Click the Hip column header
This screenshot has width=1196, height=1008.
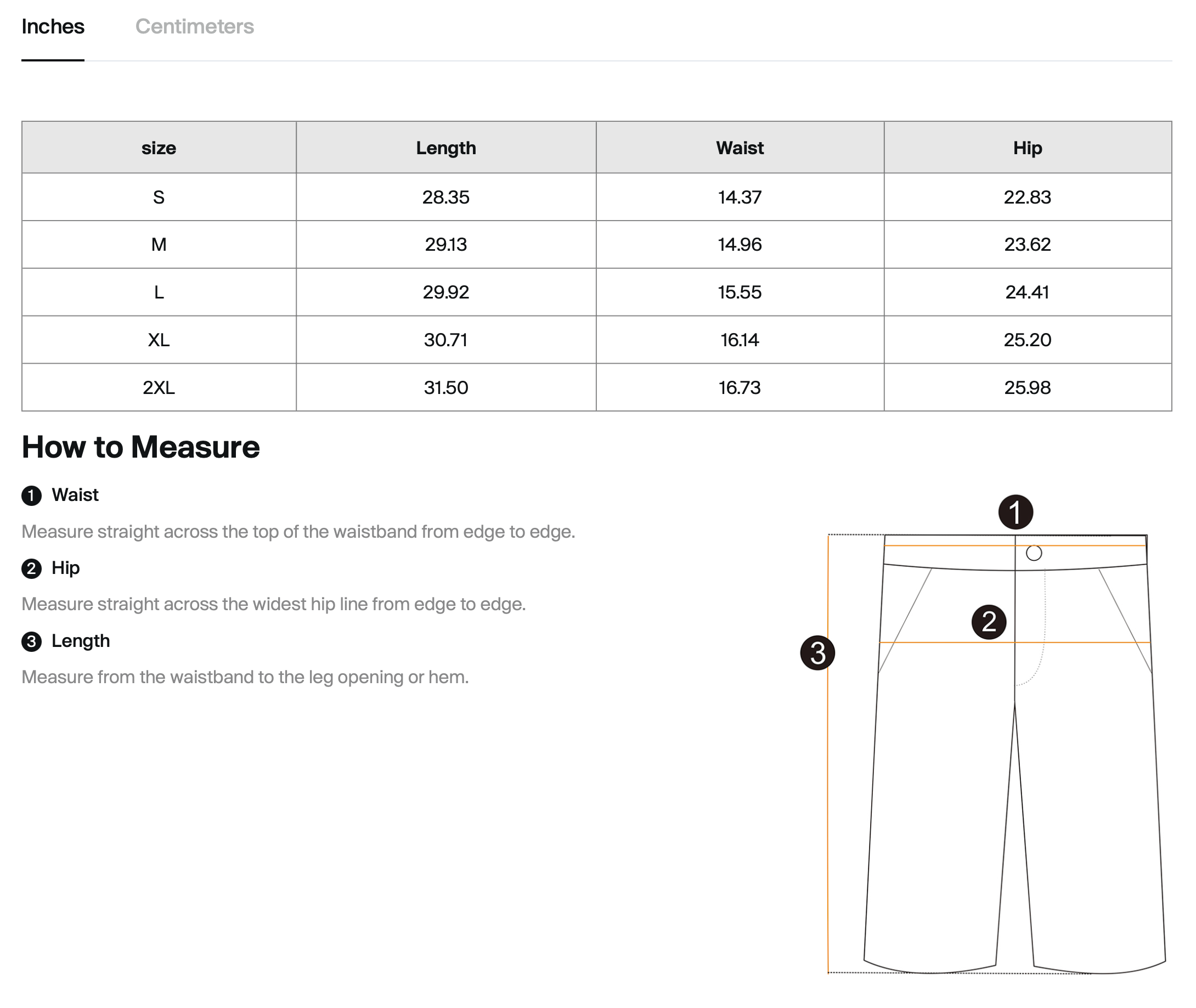1027,148
